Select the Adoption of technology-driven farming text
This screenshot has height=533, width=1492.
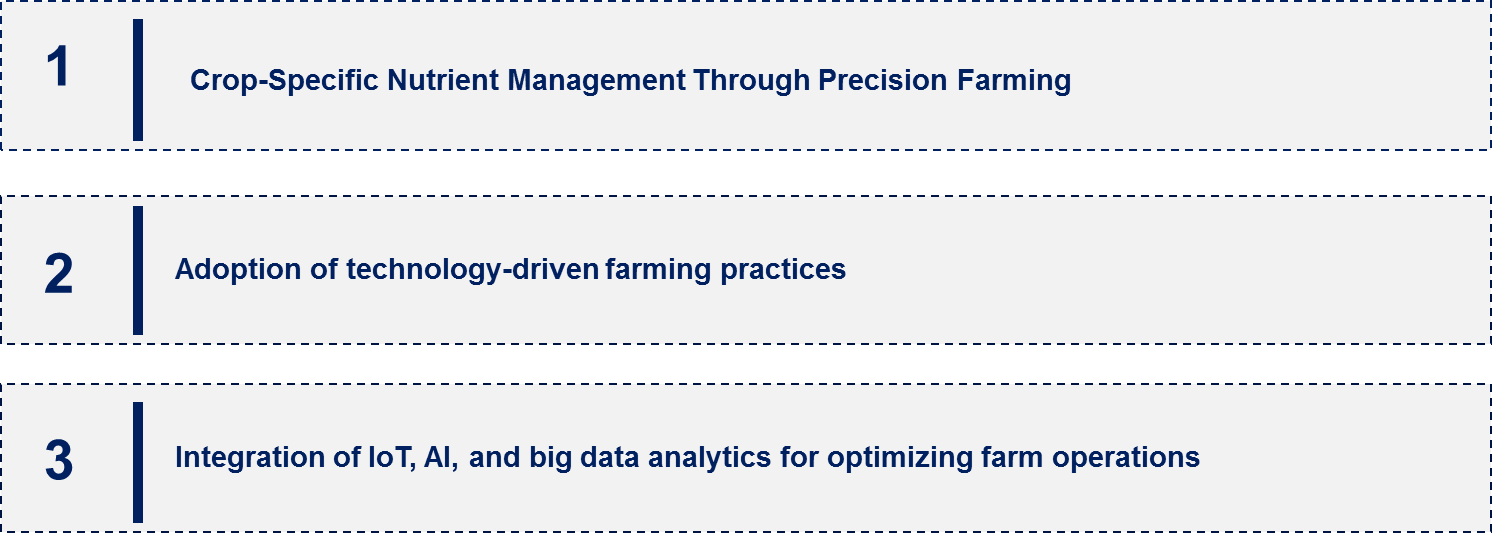point(510,269)
